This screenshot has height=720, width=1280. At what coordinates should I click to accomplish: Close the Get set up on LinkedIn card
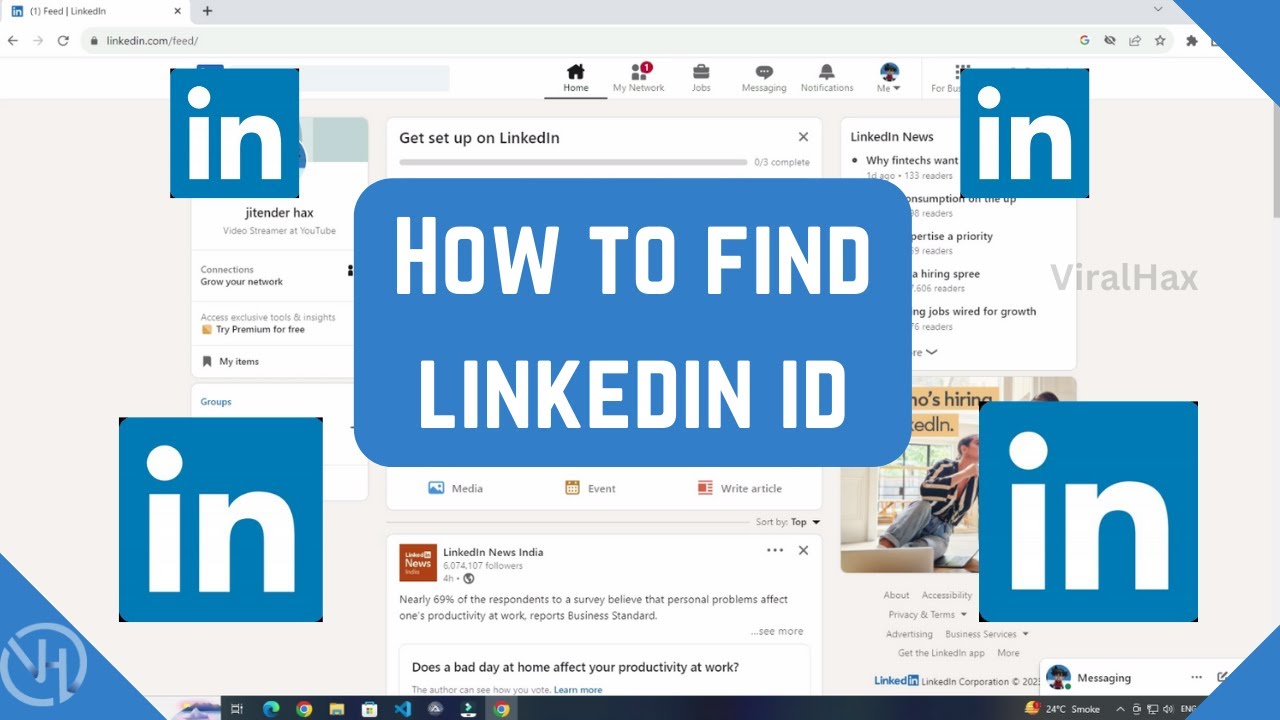coord(803,137)
